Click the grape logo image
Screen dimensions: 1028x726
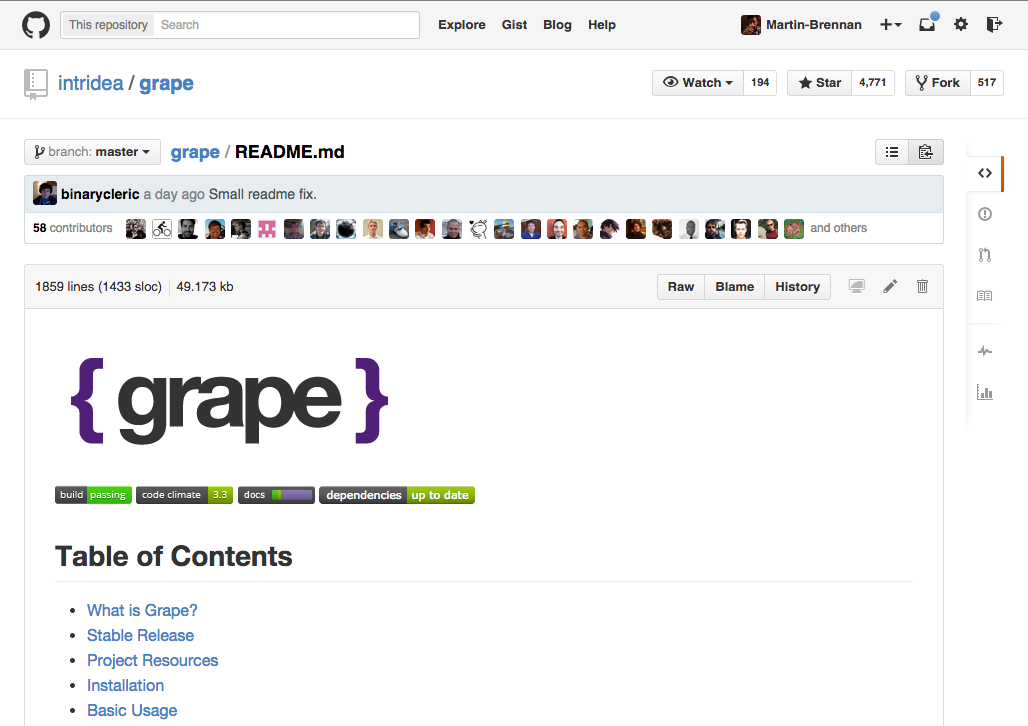(x=229, y=401)
